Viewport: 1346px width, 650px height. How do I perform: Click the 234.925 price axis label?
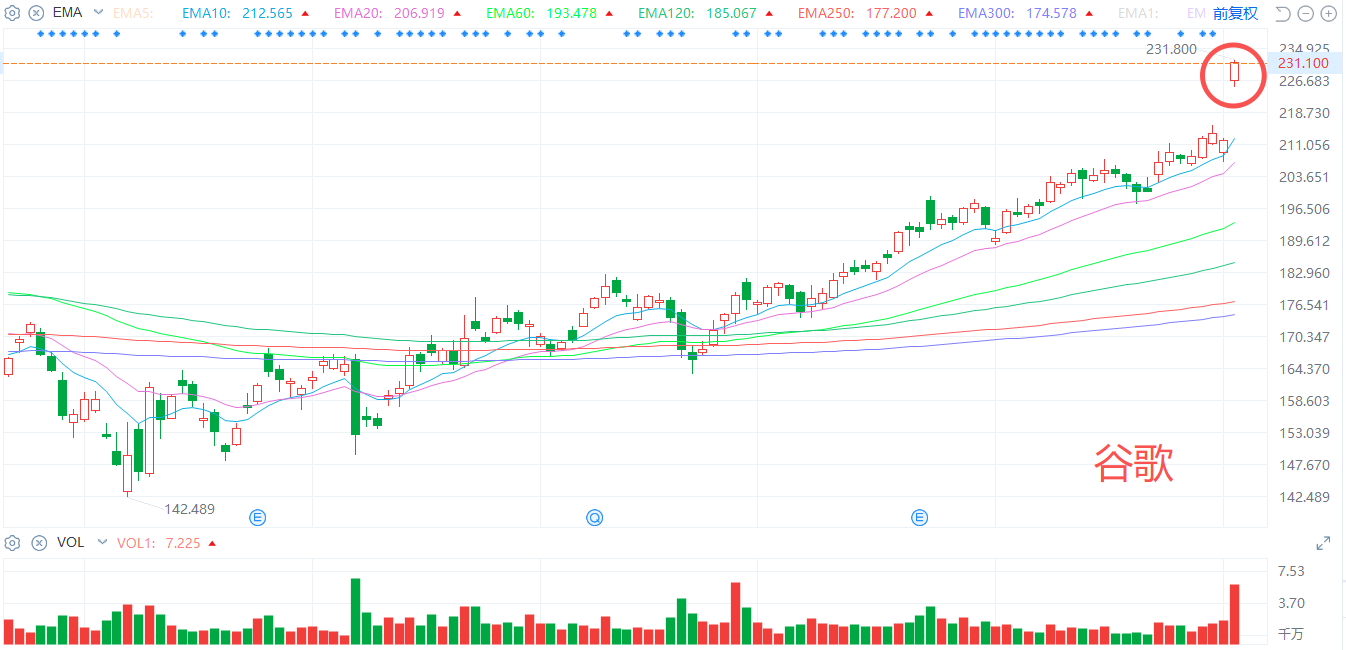coord(1303,49)
